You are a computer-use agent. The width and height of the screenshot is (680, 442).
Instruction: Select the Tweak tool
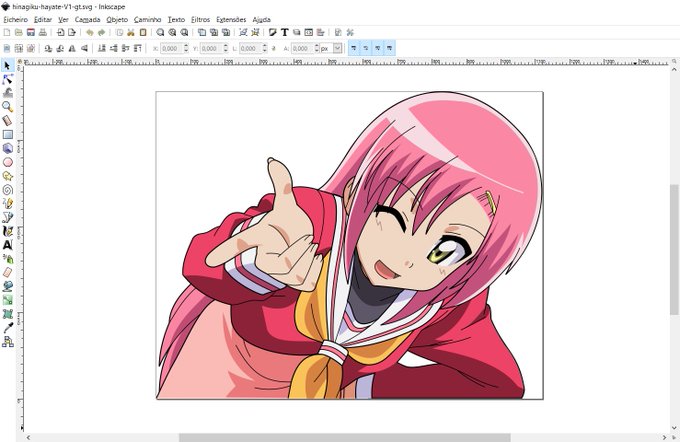(x=7, y=93)
